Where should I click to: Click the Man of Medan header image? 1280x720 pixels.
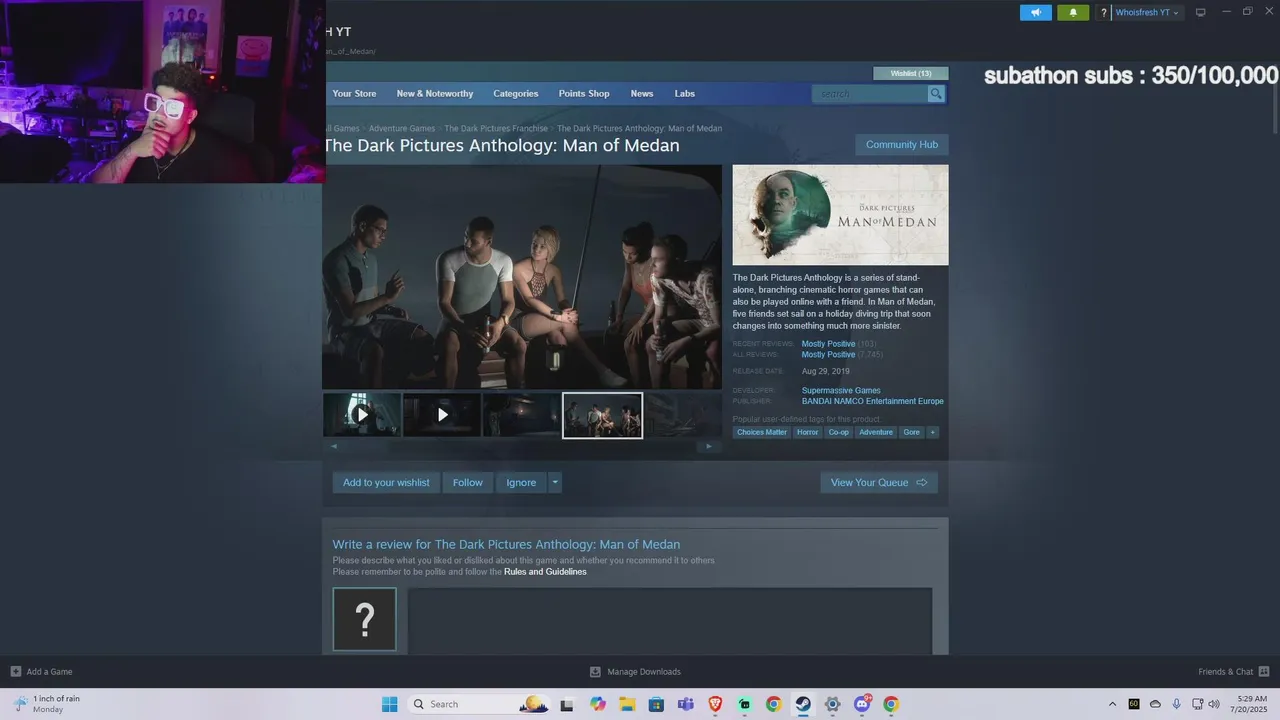[x=840, y=215]
